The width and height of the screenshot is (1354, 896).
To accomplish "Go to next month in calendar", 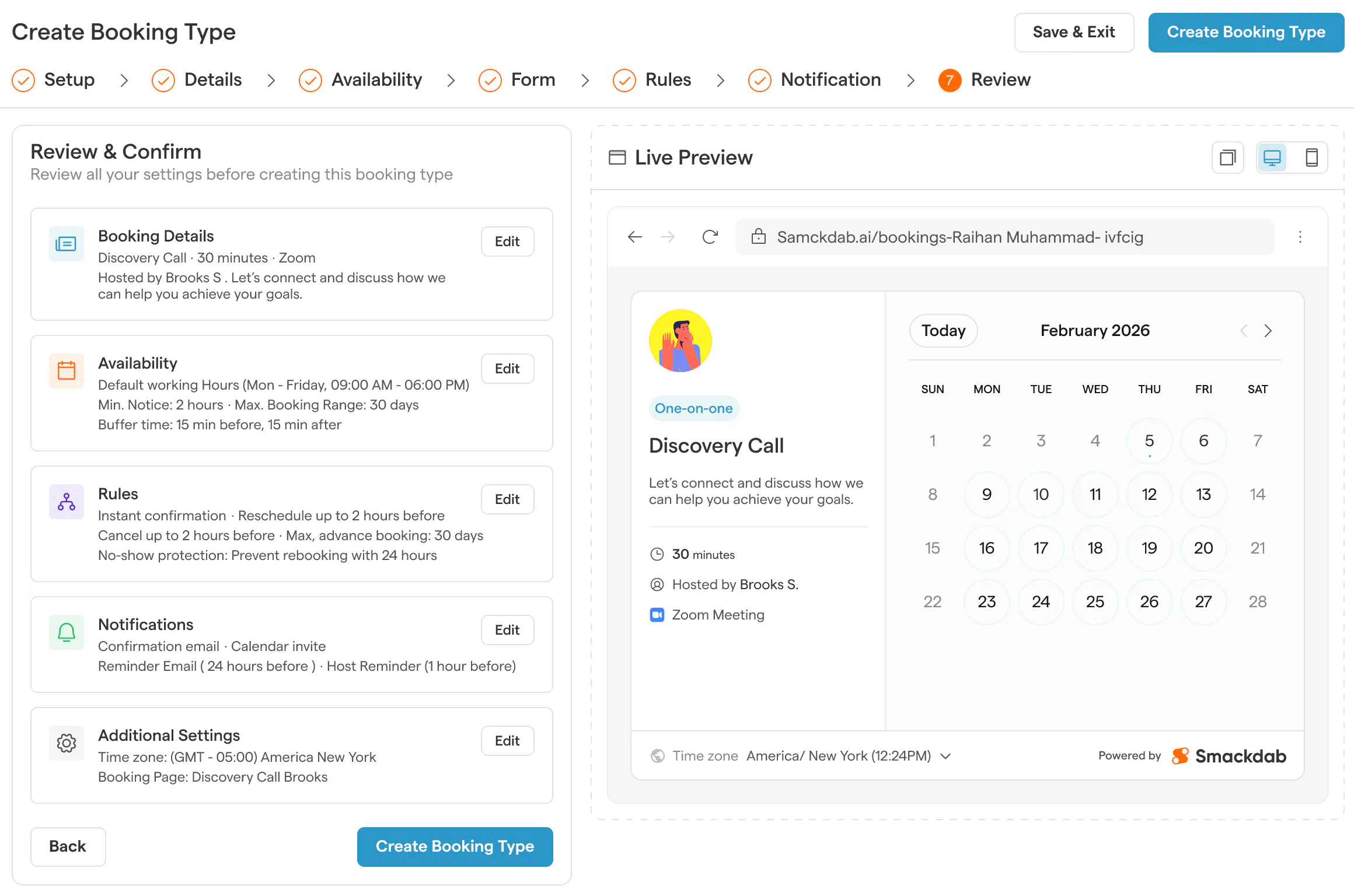I will coord(1268,331).
